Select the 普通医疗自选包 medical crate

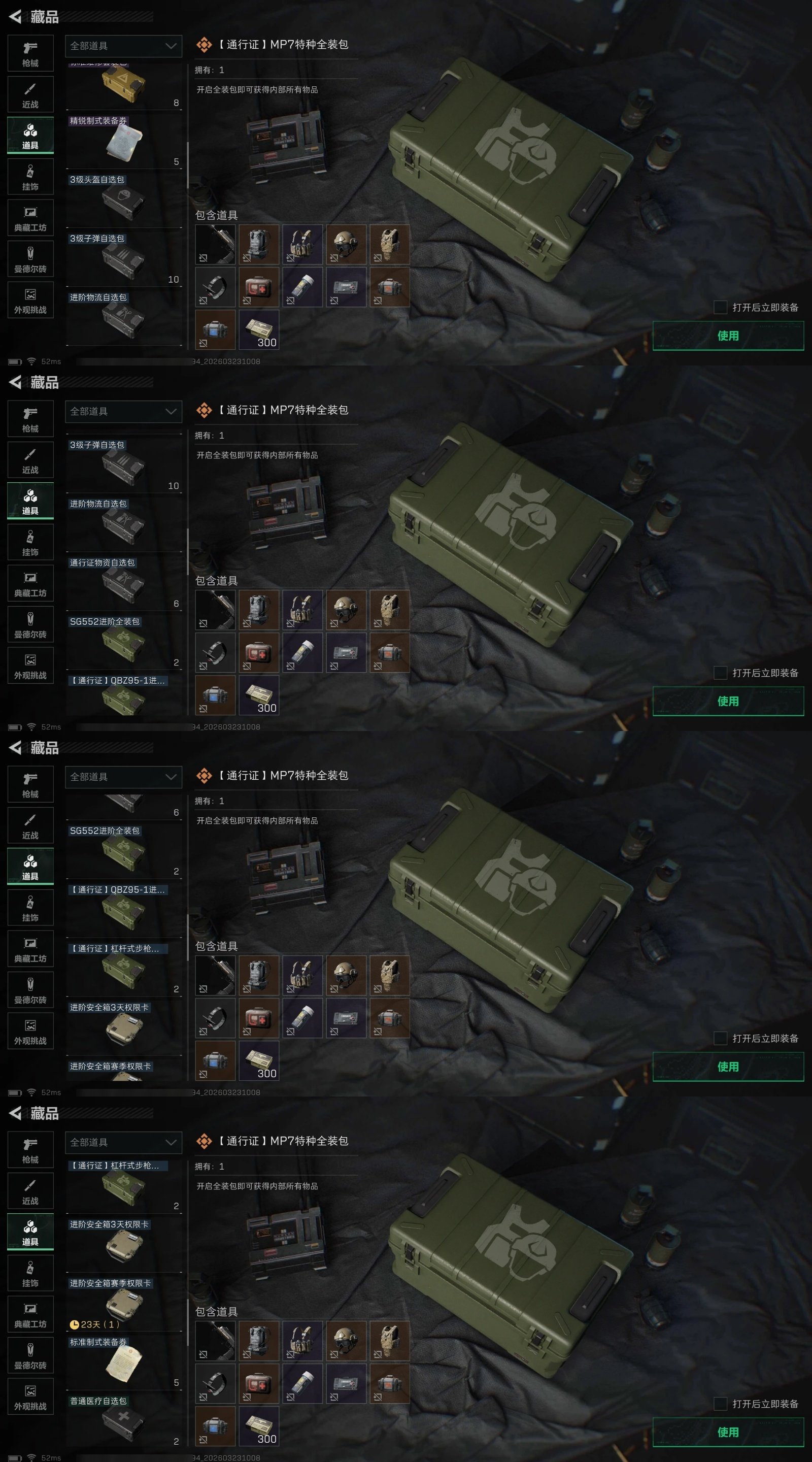(x=124, y=1422)
